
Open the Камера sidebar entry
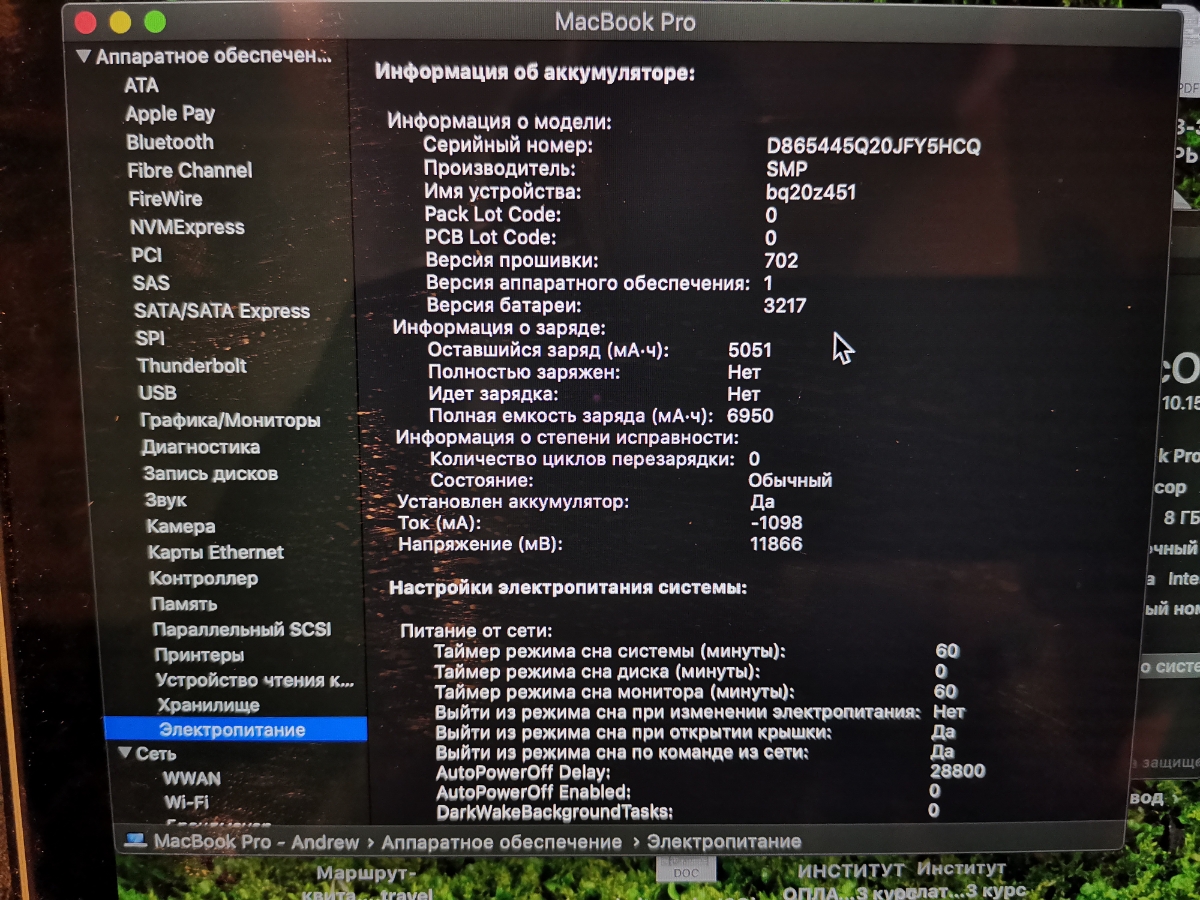click(180, 526)
